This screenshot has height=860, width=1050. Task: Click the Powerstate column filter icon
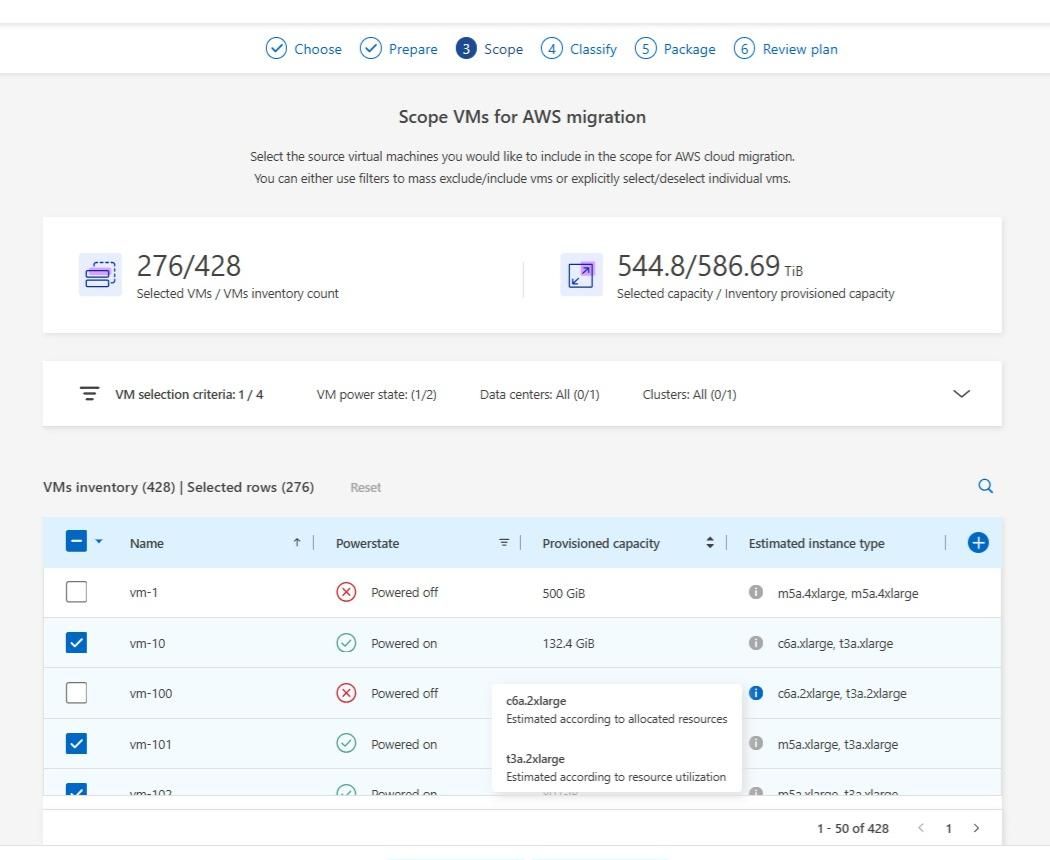point(504,543)
